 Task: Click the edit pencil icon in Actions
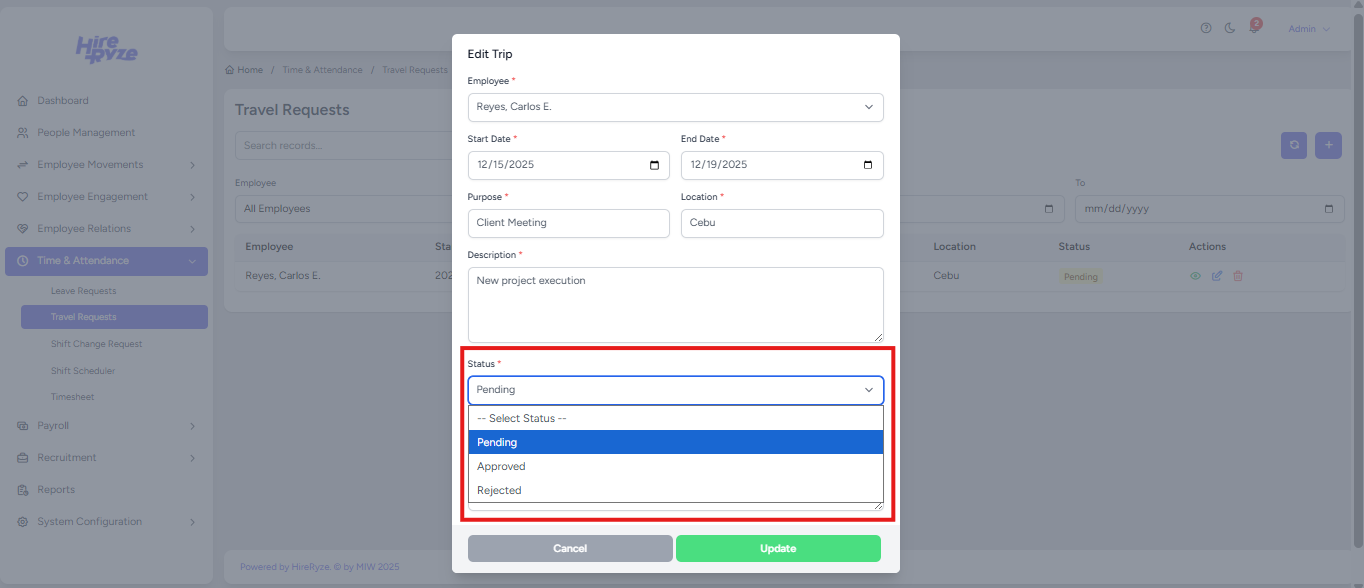click(1217, 276)
